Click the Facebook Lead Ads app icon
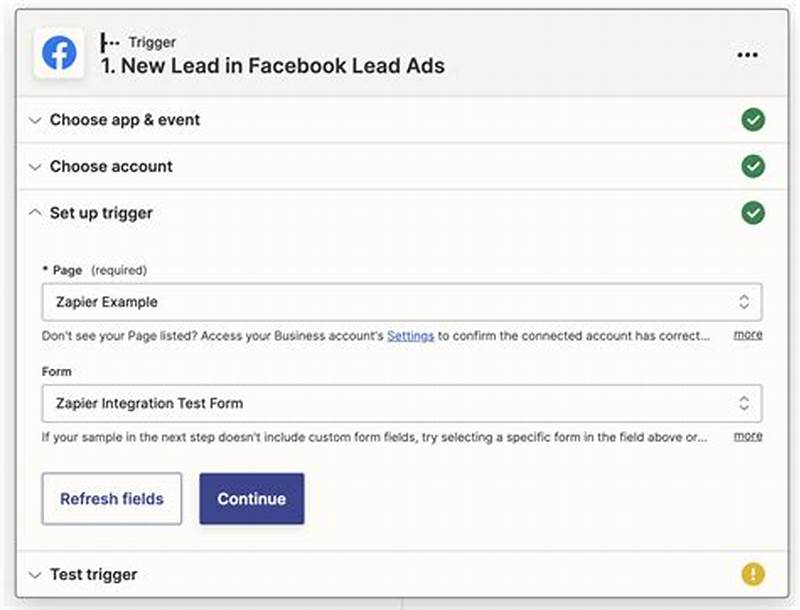Viewport: 800px width, 610px height. pos(59,55)
